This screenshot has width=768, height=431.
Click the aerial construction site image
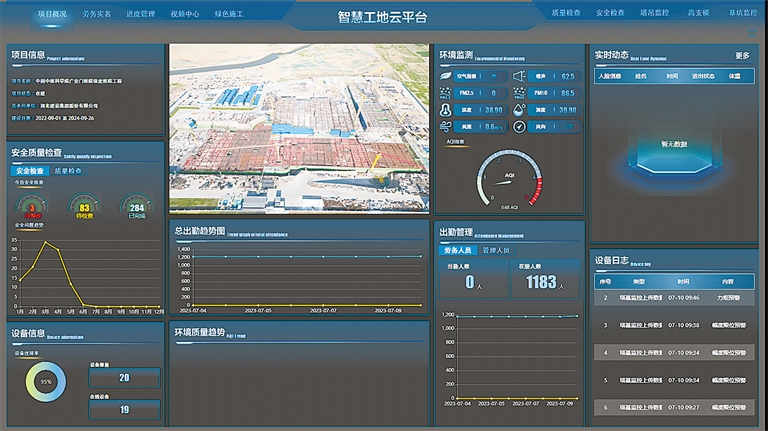pos(298,128)
